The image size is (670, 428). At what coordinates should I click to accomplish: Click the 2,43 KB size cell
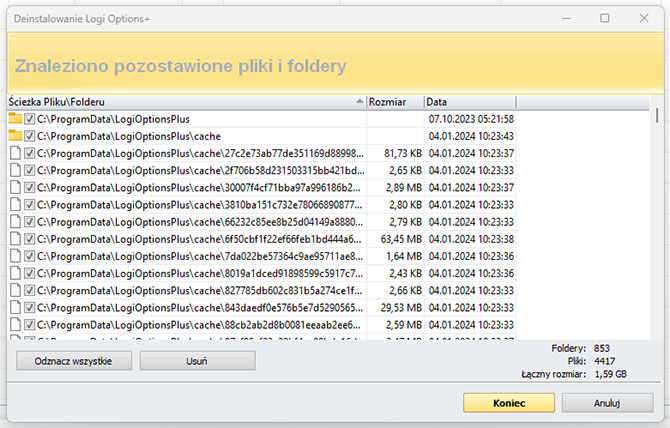[x=405, y=273]
